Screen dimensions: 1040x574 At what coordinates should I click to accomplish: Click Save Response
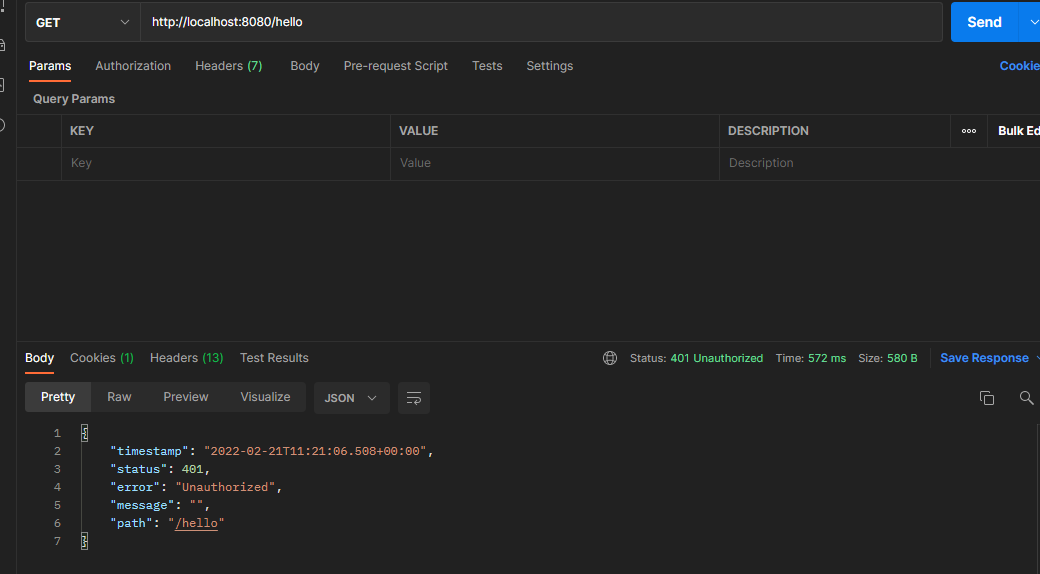point(984,358)
